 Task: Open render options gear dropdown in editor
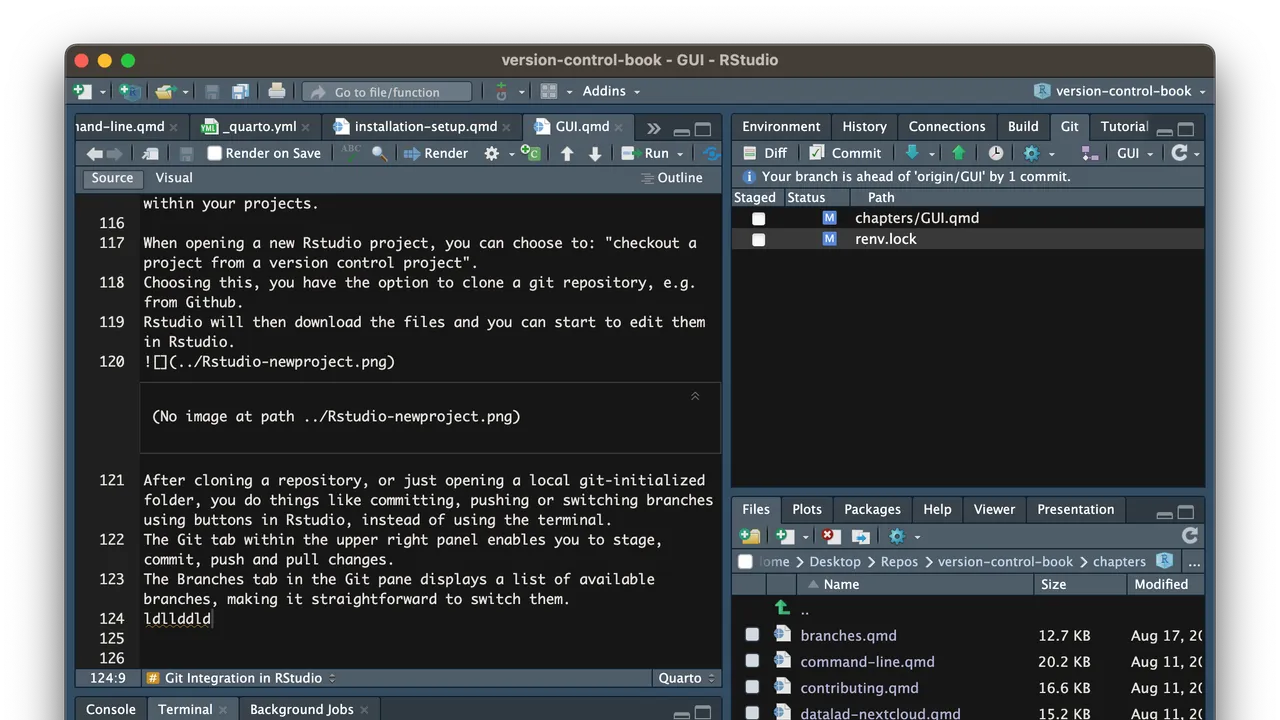(496, 153)
